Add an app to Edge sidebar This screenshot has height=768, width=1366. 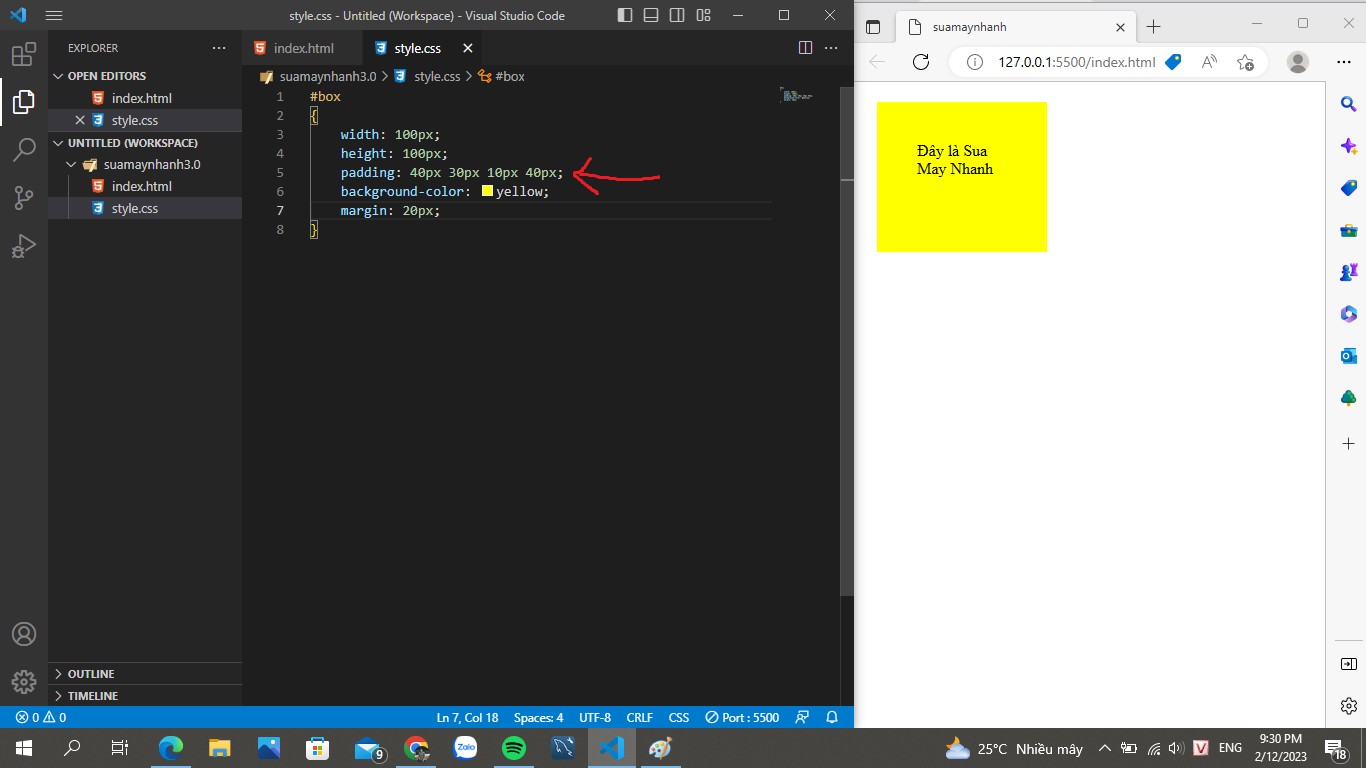click(1348, 443)
